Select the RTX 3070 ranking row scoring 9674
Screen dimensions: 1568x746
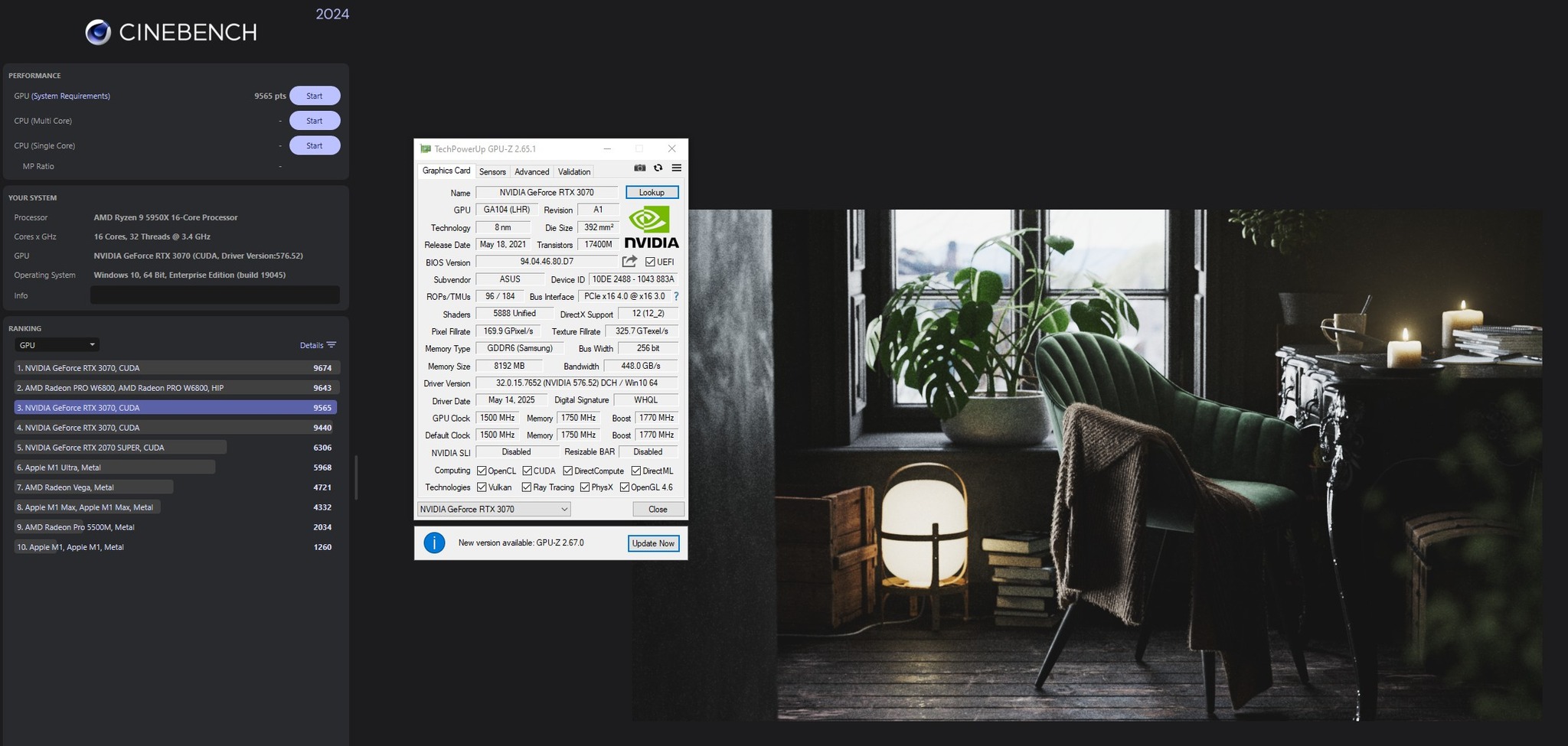click(176, 368)
